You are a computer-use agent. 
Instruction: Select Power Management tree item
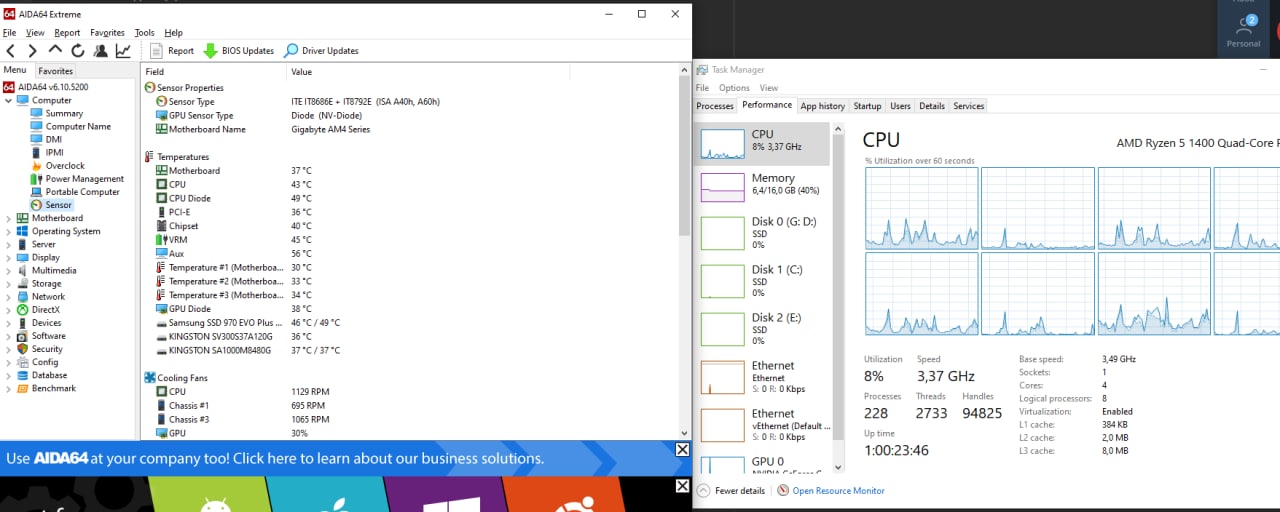coord(85,178)
